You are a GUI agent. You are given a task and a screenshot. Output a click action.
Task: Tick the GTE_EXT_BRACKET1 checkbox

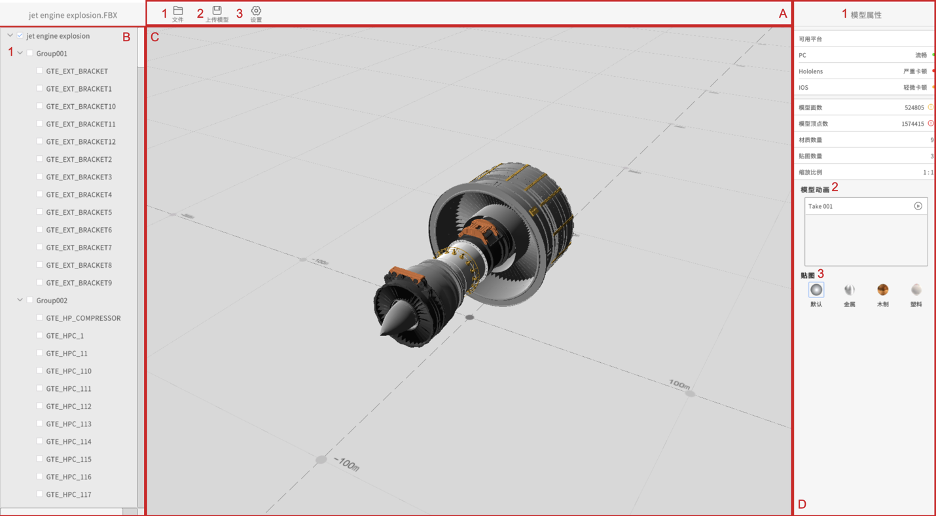pyautogui.click(x=39, y=88)
